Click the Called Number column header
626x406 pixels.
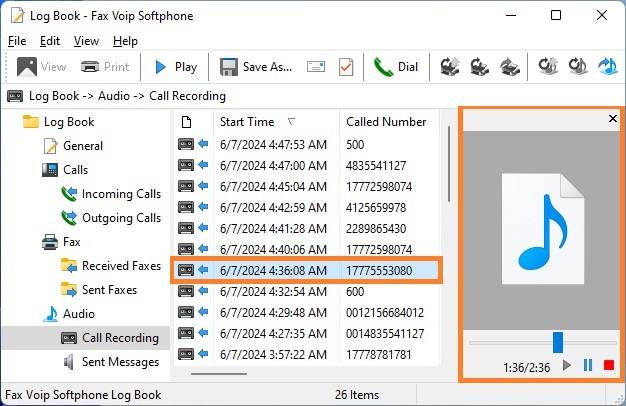click(x=389, y=122)
